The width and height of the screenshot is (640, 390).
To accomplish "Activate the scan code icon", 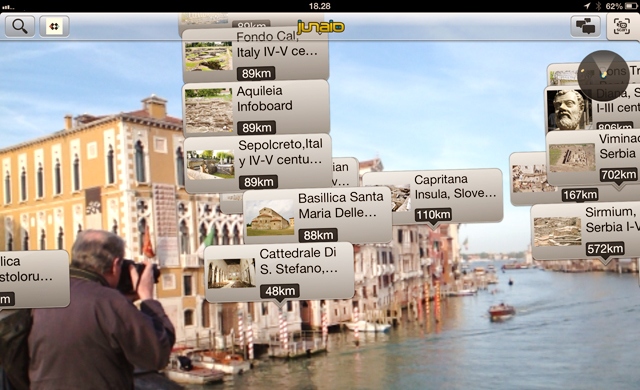I will point(621,27).
